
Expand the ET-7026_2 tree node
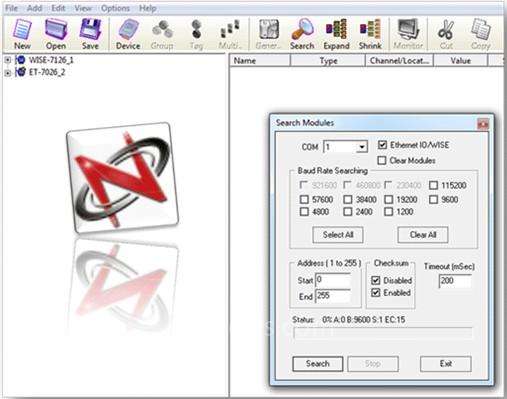pyautogui.click(x=7, y=73)
